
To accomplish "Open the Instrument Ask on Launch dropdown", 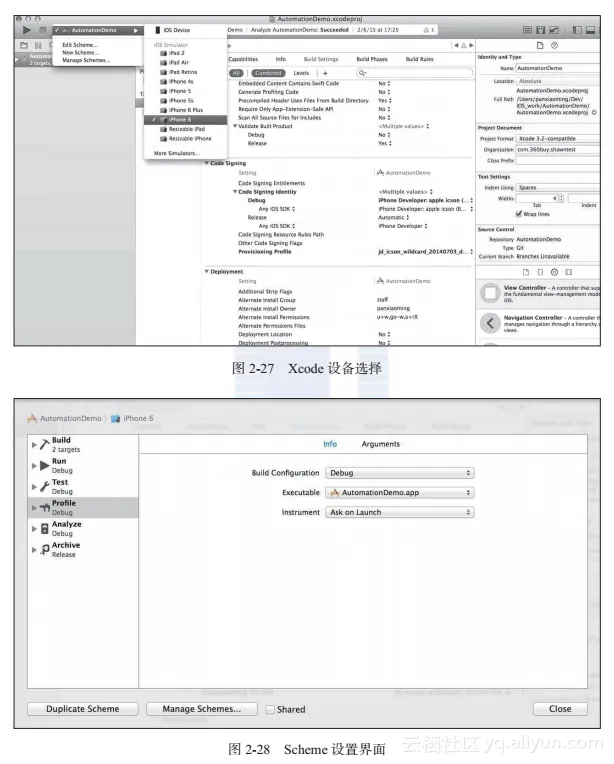I will click(400, 512).
